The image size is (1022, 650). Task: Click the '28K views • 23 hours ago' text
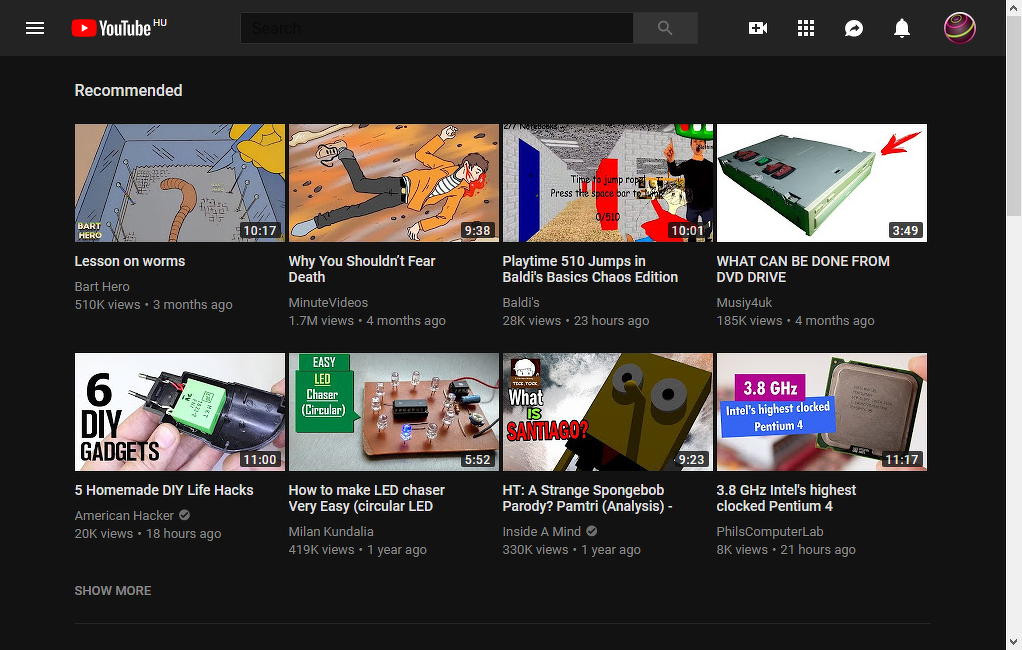point(576,321)
